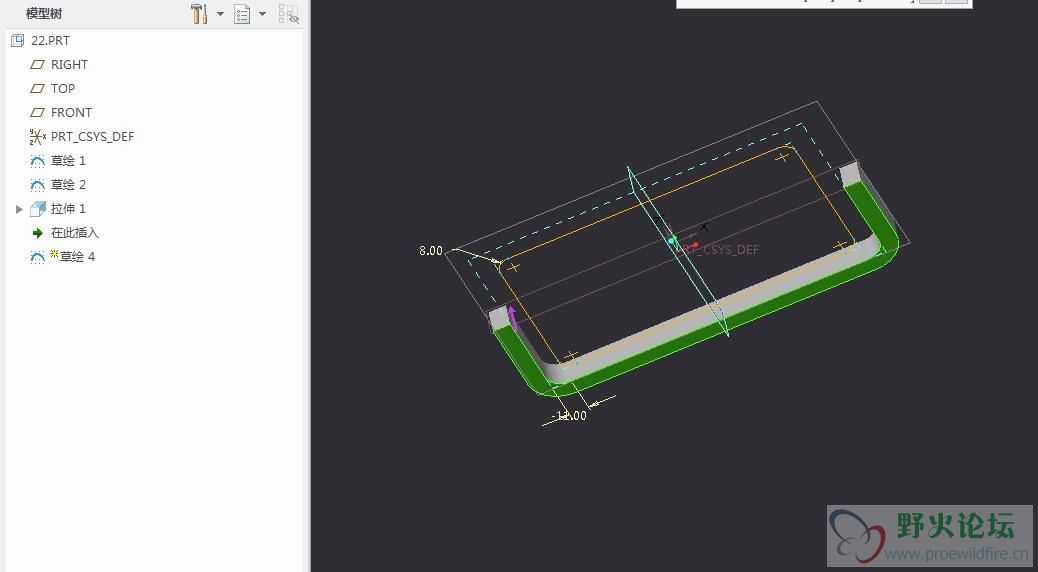Viewport: 1038px width, 572px height.
Task: Click the purple direction arrow on model
Action: point(512,318)
